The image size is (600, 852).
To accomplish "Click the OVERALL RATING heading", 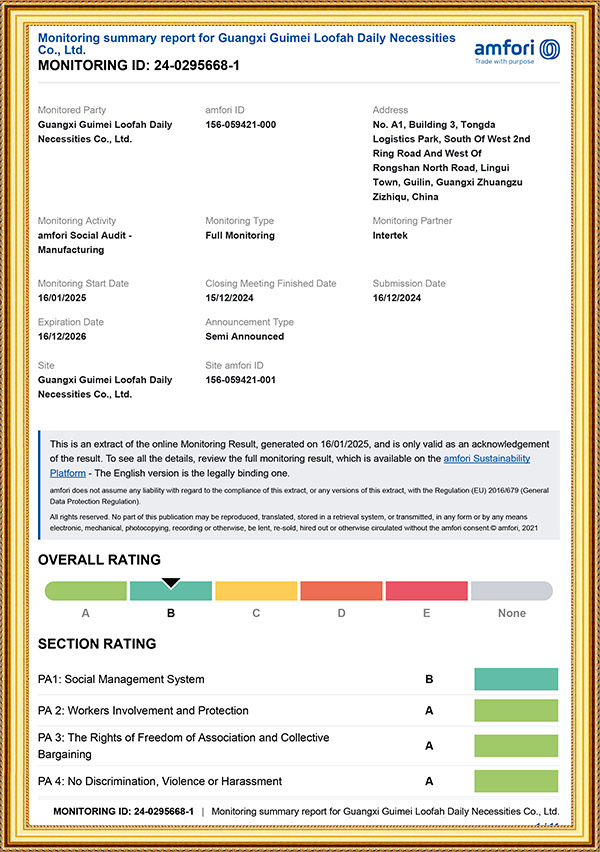I will pyautogui.click(x=99, y=560).
